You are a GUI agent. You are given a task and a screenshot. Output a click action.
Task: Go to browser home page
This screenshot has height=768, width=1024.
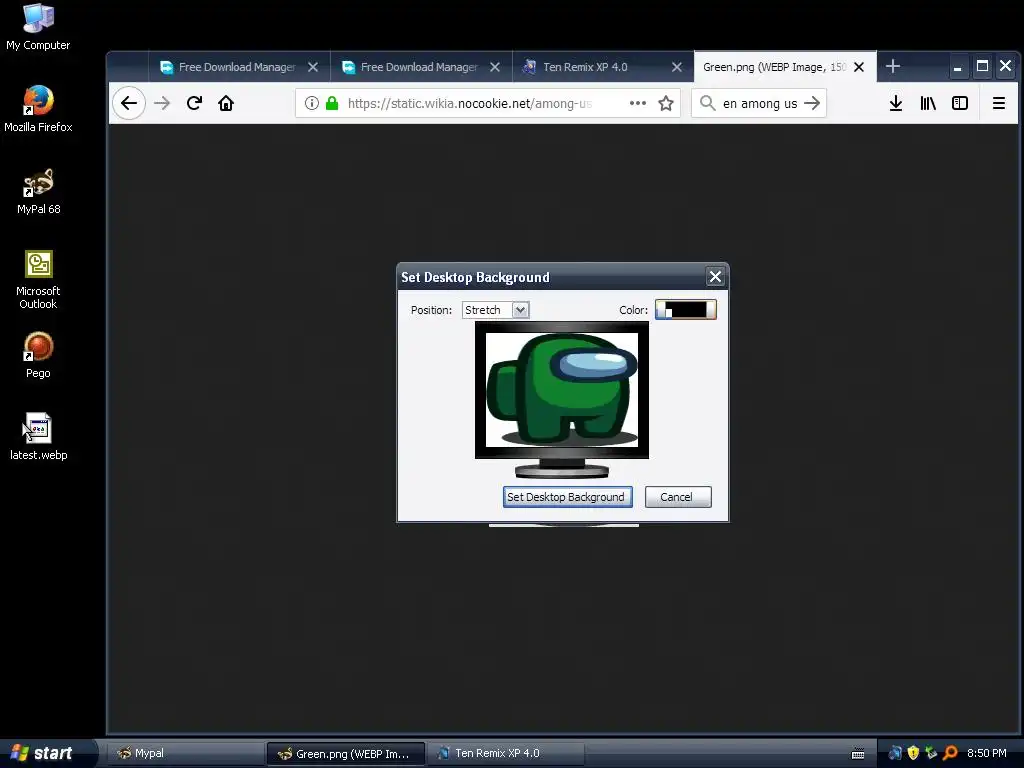226,103
